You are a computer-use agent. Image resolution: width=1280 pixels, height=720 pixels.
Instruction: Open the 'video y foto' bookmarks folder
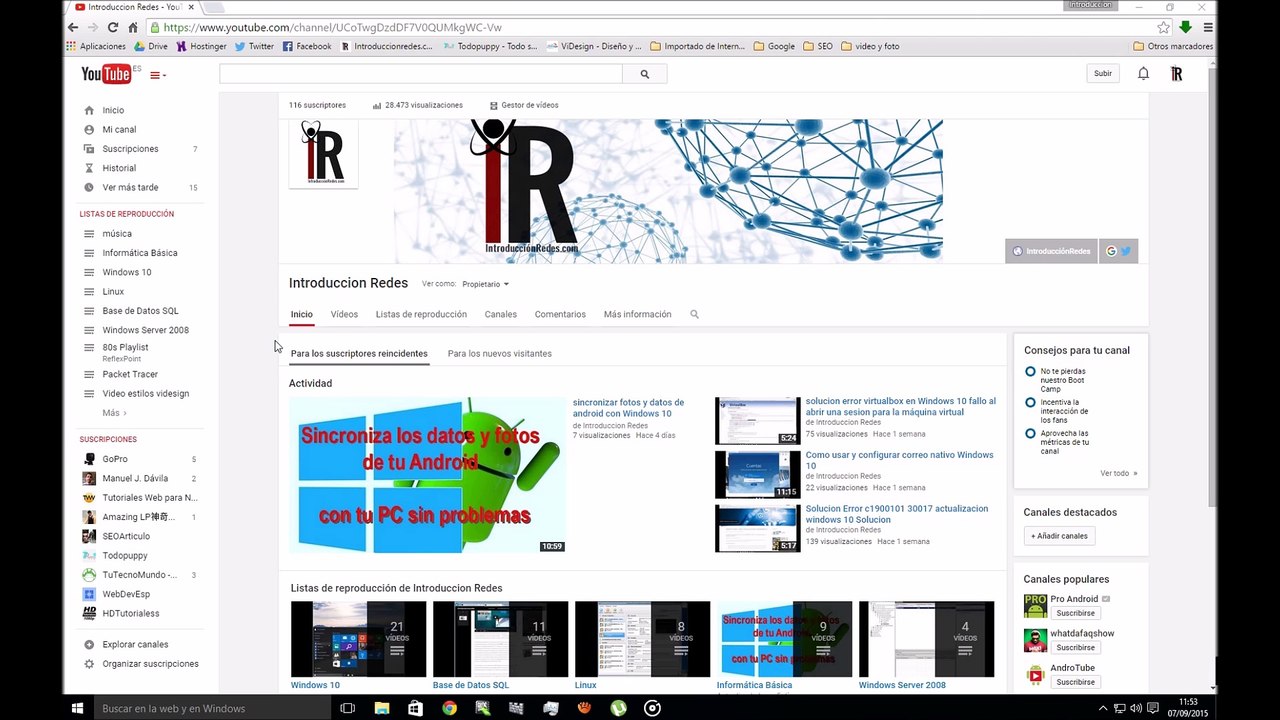click(x=870, y=46)
